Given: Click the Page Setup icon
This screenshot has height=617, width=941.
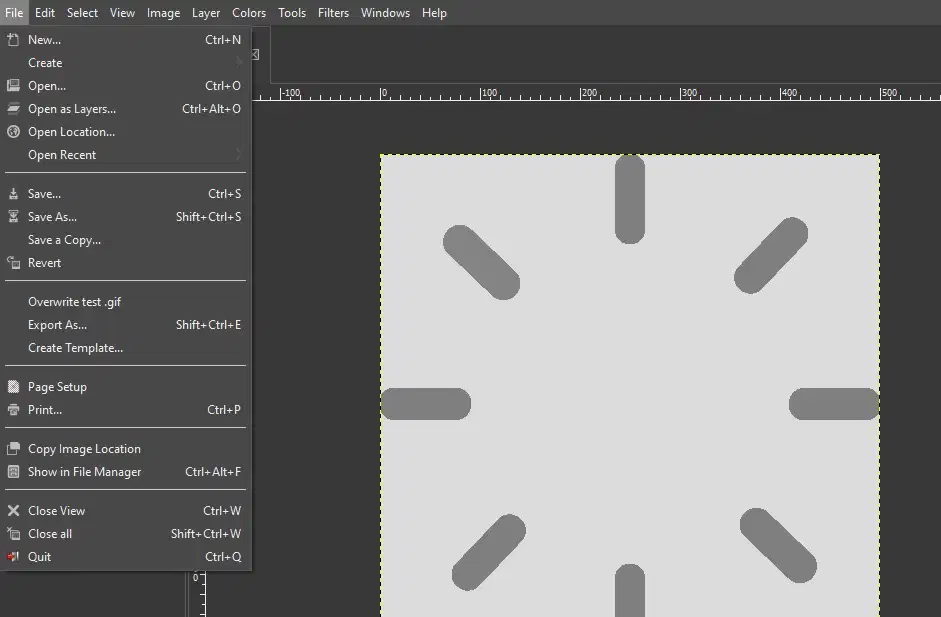Looking at the screenshot, I should point(13,387).
